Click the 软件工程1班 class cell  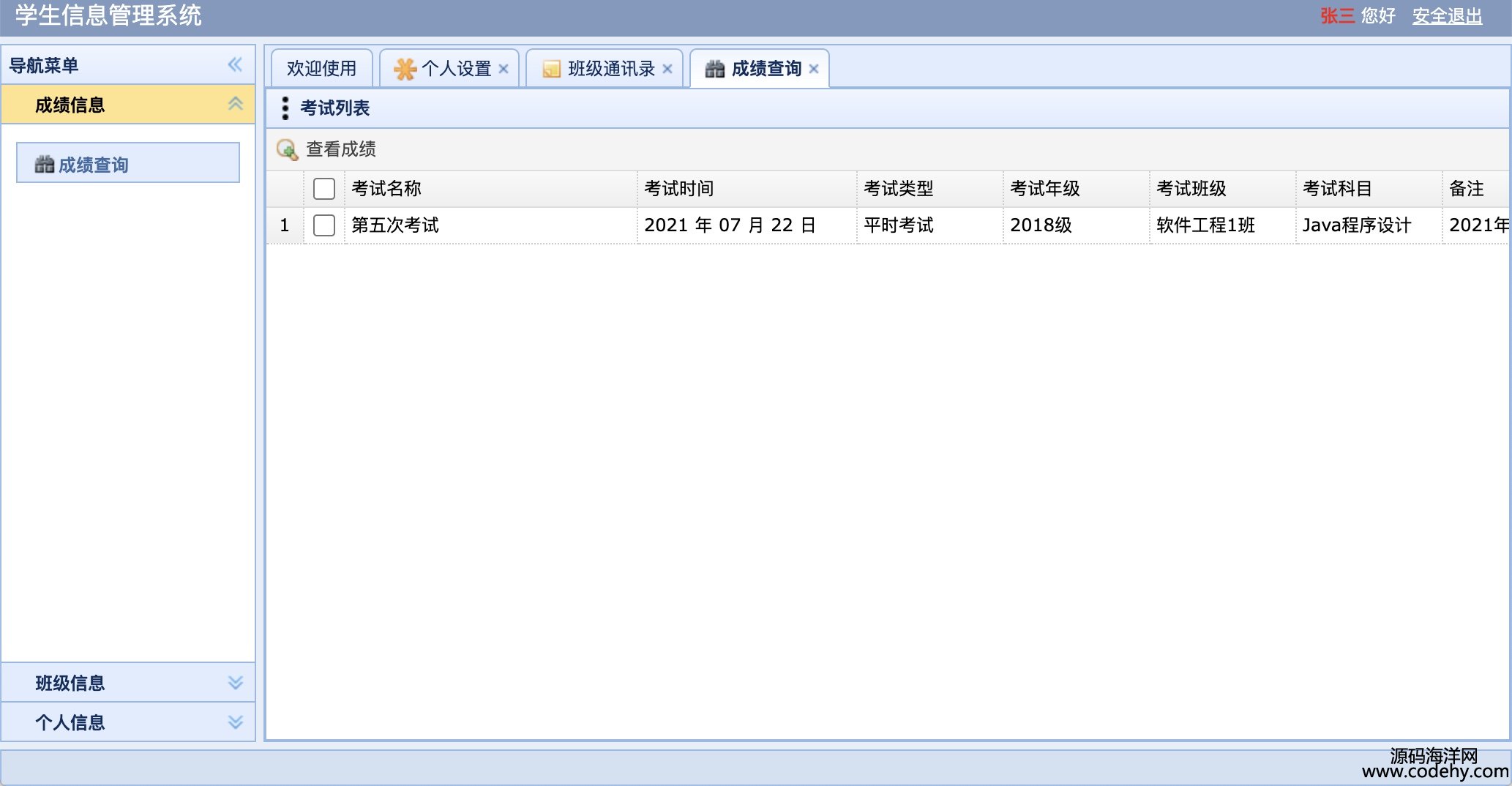coord(1223,225)
